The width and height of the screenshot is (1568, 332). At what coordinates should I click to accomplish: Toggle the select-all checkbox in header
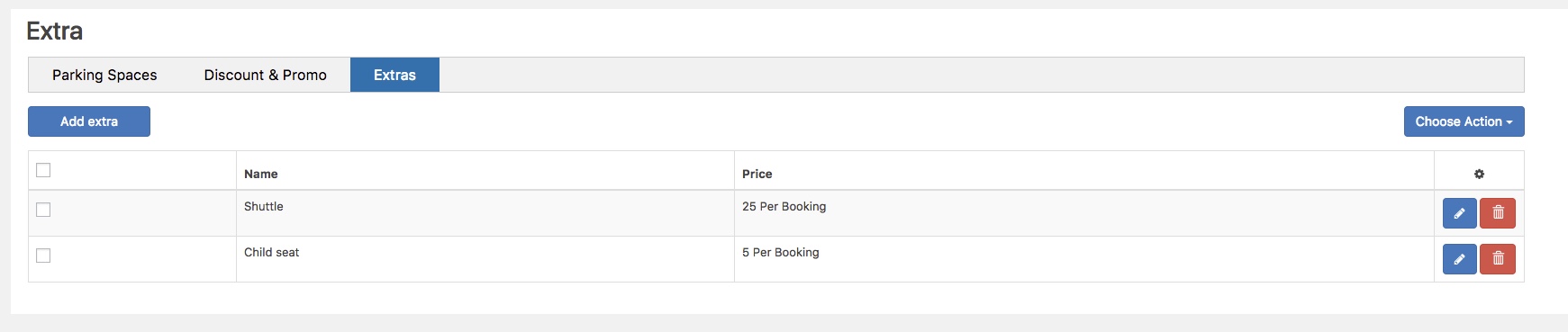click(43, 170)
